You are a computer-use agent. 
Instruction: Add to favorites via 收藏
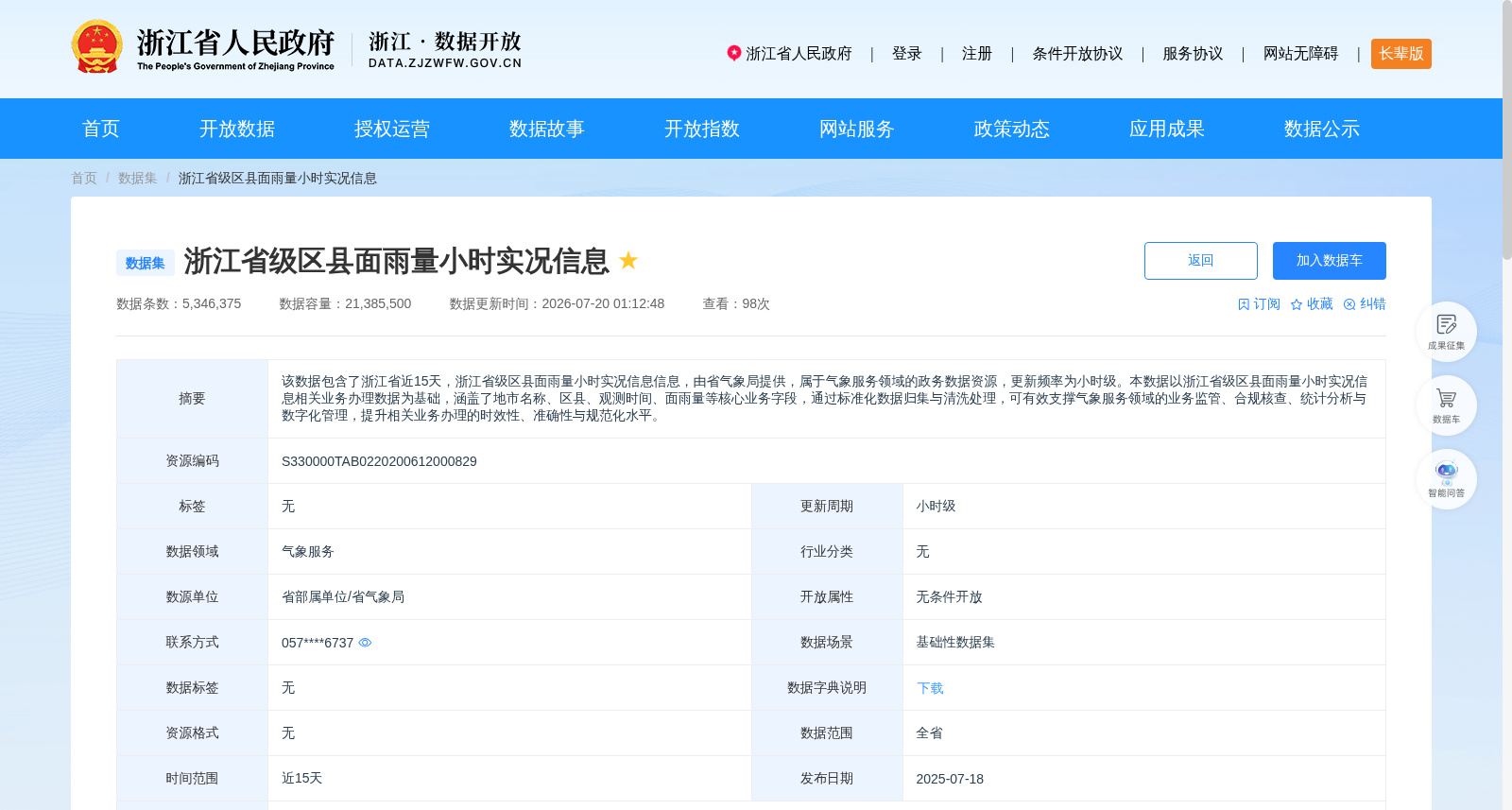(x=1312, y=304)
